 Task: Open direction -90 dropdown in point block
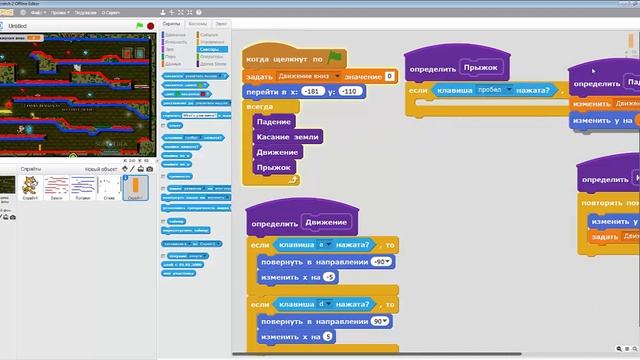point(387,262)
